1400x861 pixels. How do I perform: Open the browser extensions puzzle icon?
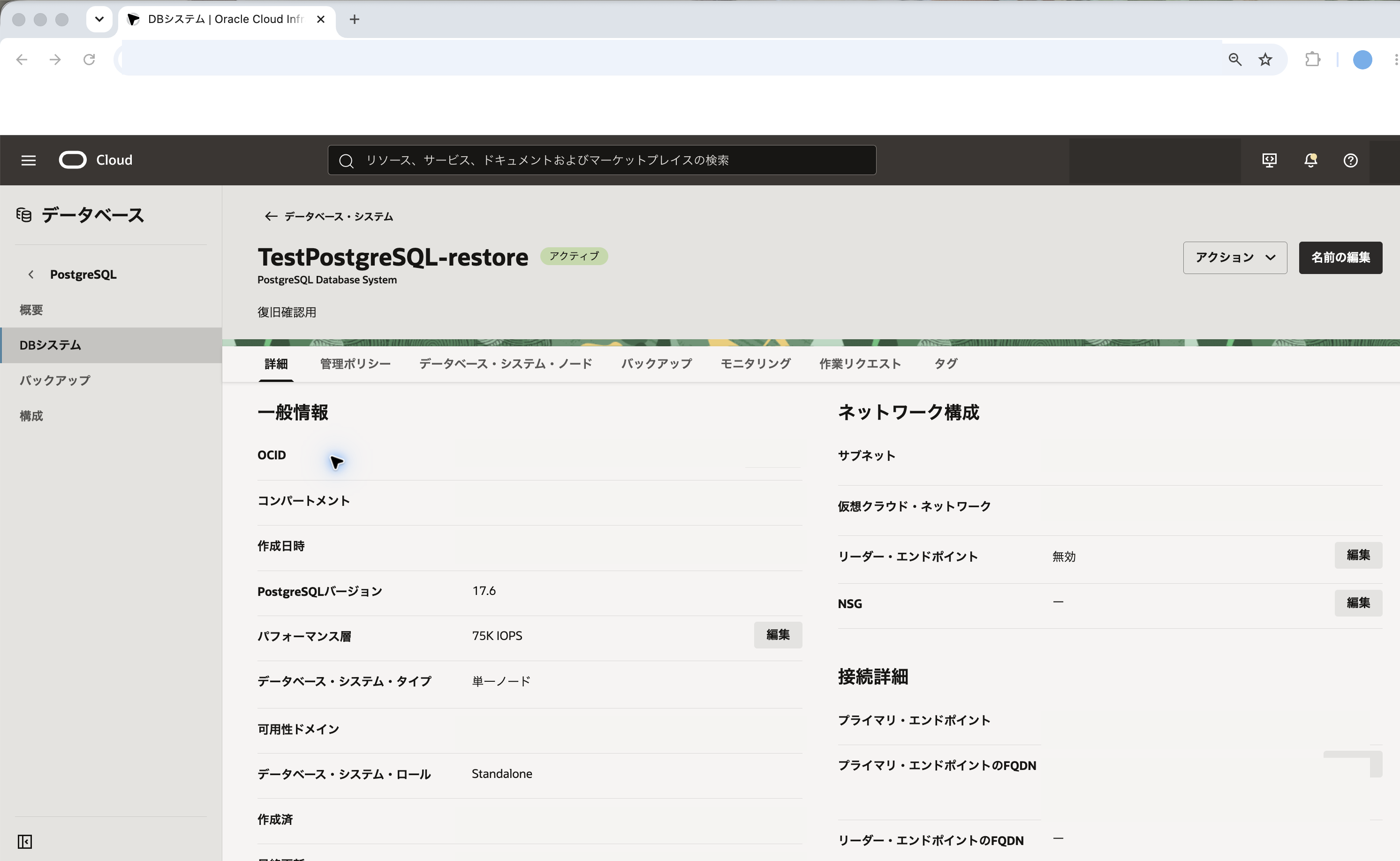click(1312, 59)
